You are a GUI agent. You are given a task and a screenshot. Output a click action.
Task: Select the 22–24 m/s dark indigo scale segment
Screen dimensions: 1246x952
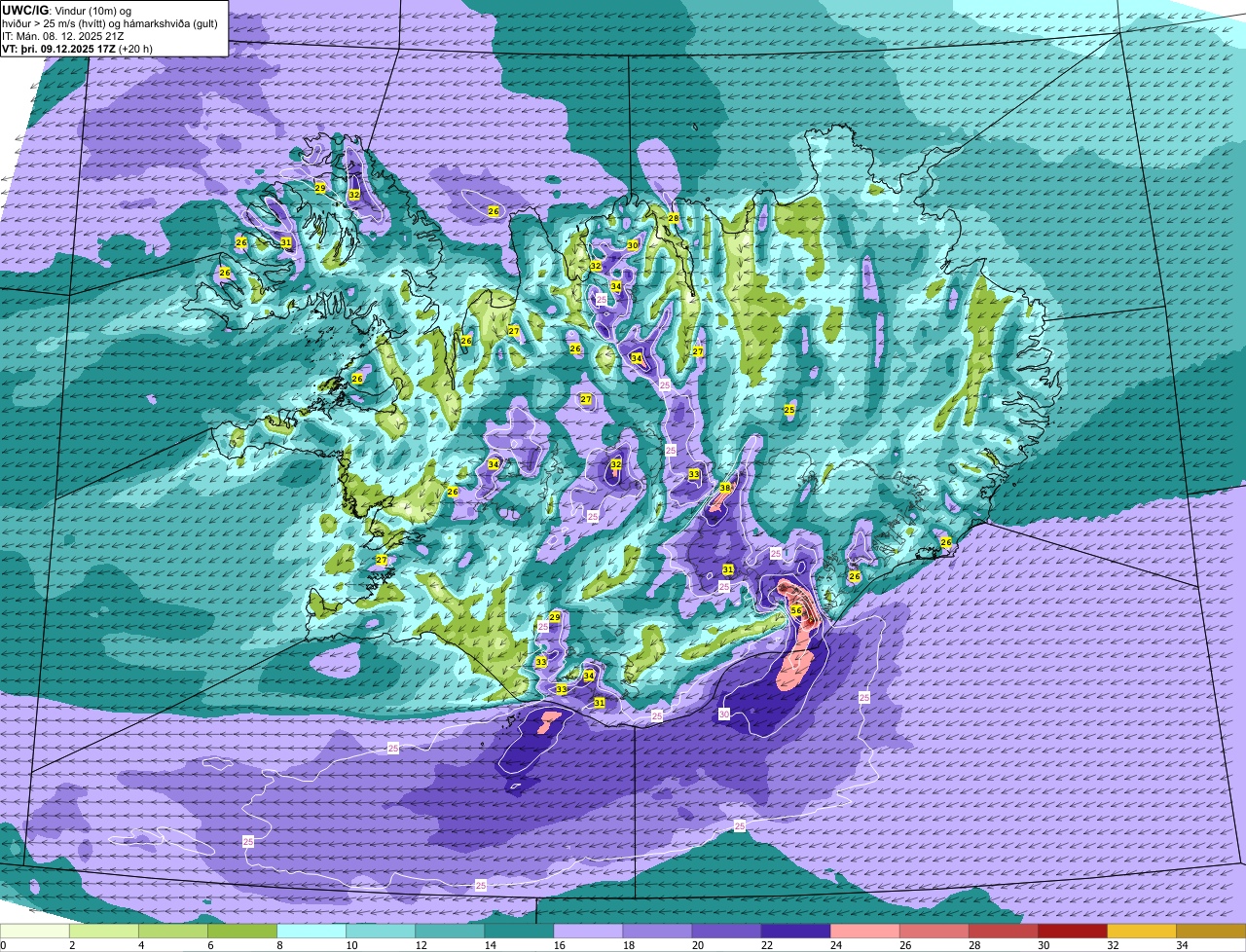795,932
